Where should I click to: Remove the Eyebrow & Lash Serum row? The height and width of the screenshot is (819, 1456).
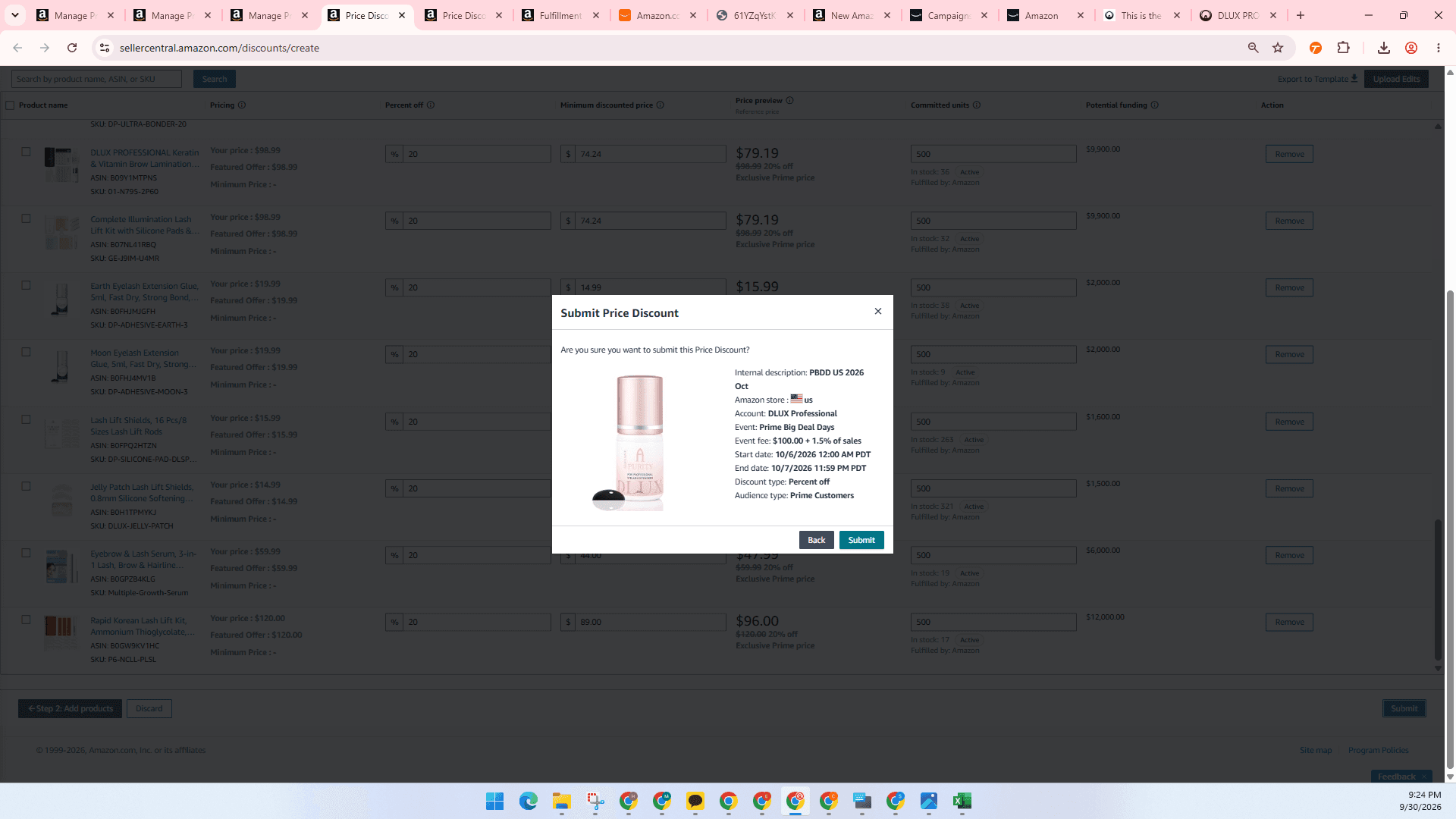pos(1289,555)
